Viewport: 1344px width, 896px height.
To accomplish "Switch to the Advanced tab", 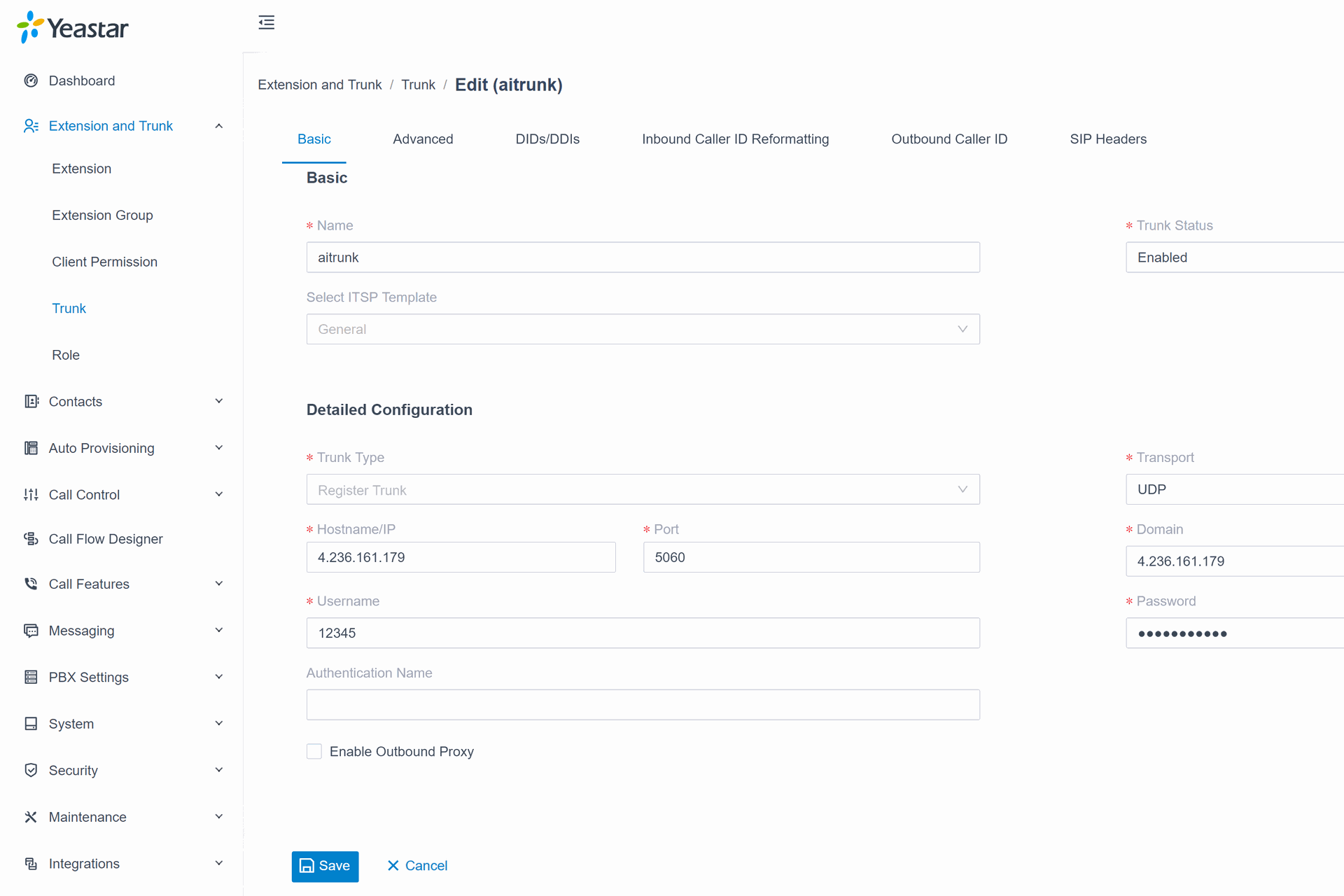I will [423, 139].
